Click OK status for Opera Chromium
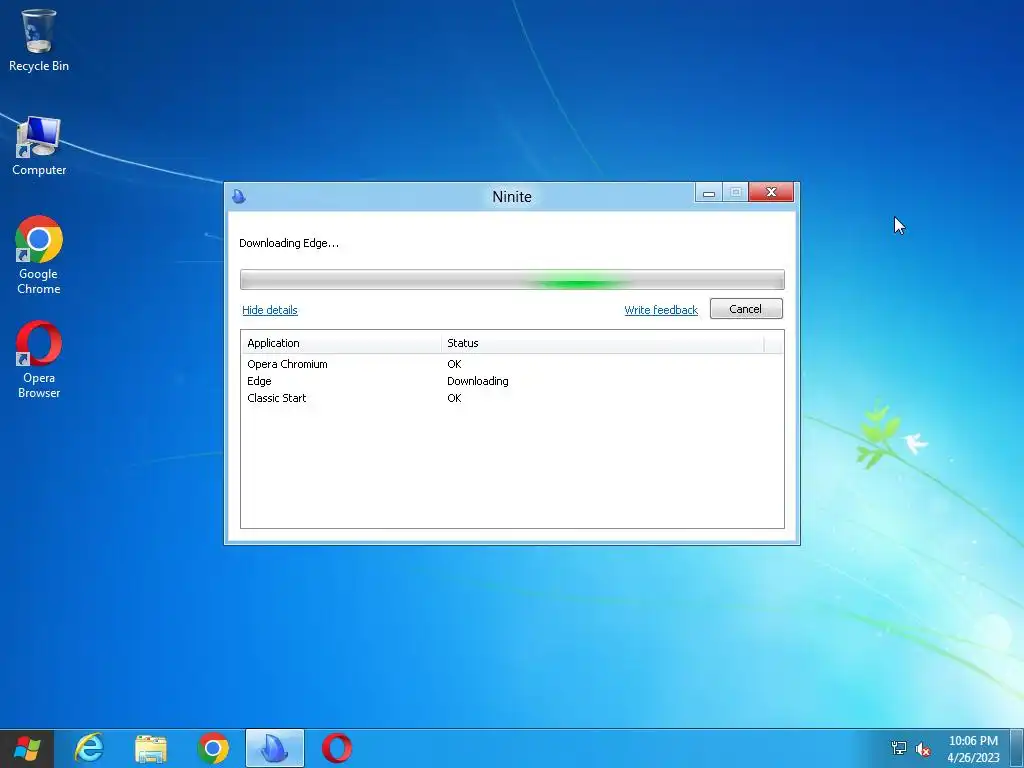Viewport: 1024px width, 768px height. (x=454, y=364)
